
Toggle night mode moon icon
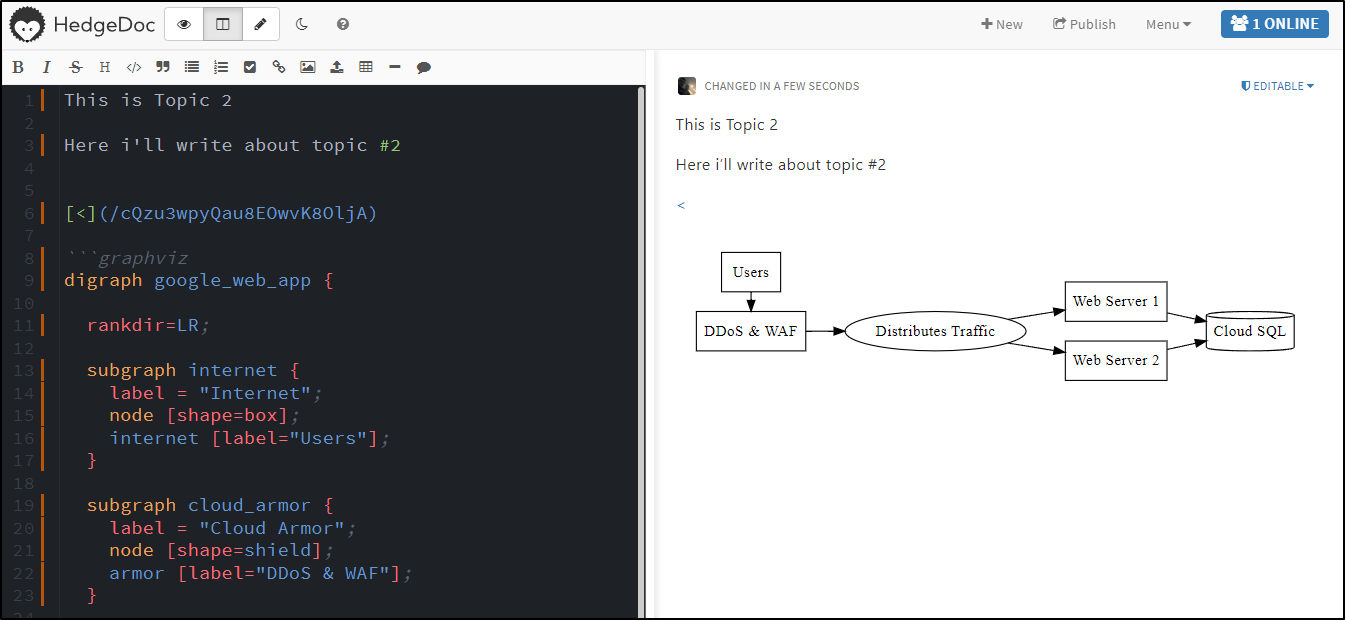pos(302,24)
